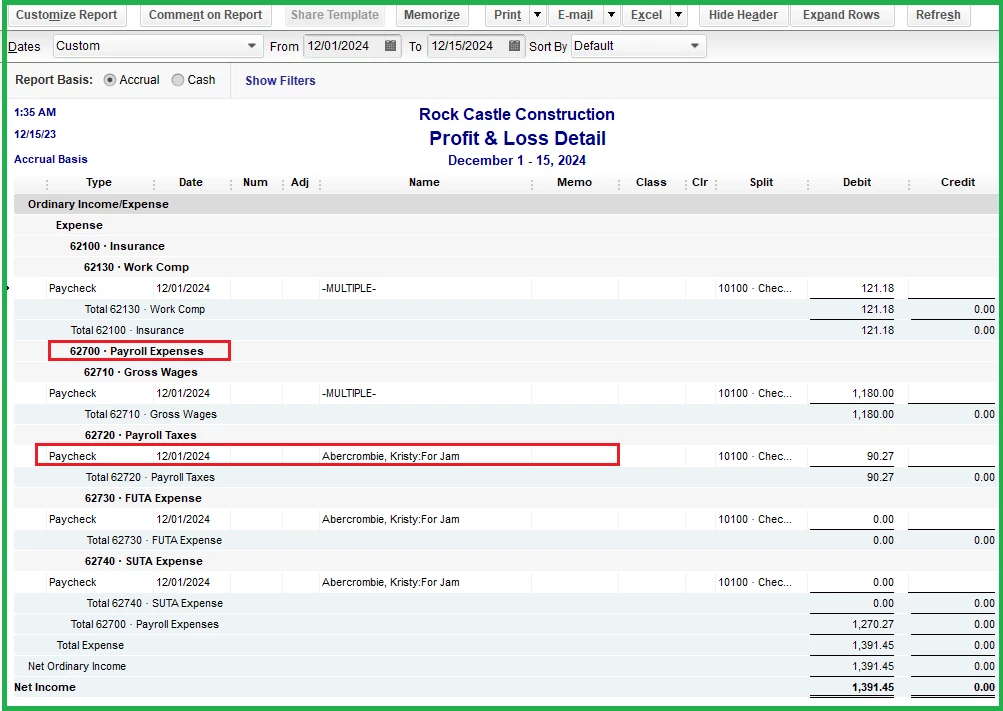Select the Accrual report basis
This screenshot has width=1003, height=711.
(x=109, y=80)
